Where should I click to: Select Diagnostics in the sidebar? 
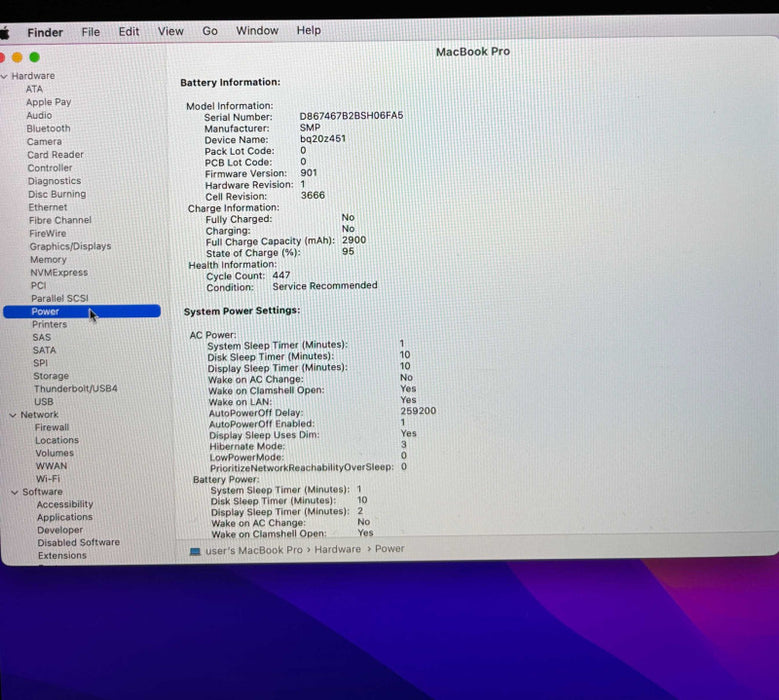(54, 181)
